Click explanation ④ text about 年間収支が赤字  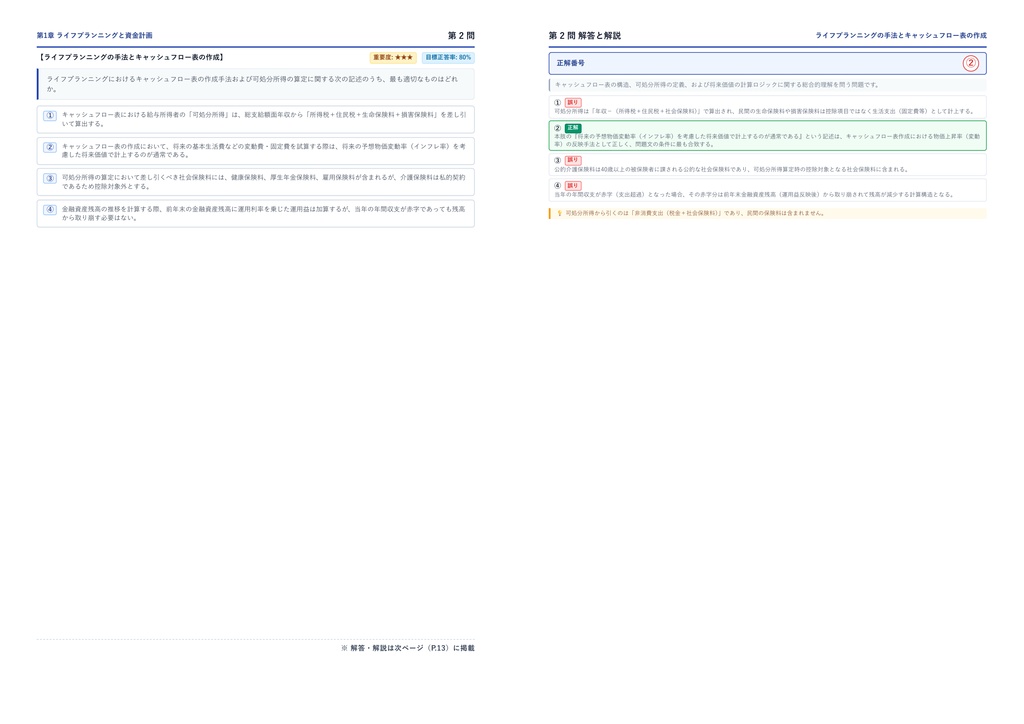(x=754, y=195)
